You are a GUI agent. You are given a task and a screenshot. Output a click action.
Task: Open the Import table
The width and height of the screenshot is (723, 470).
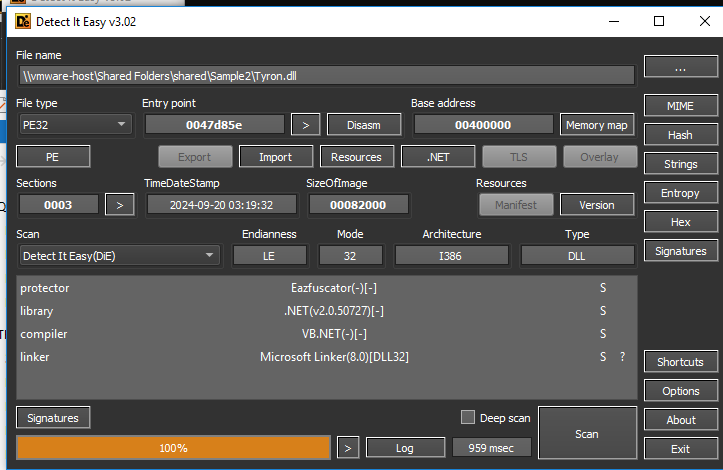tap(276, 157)
